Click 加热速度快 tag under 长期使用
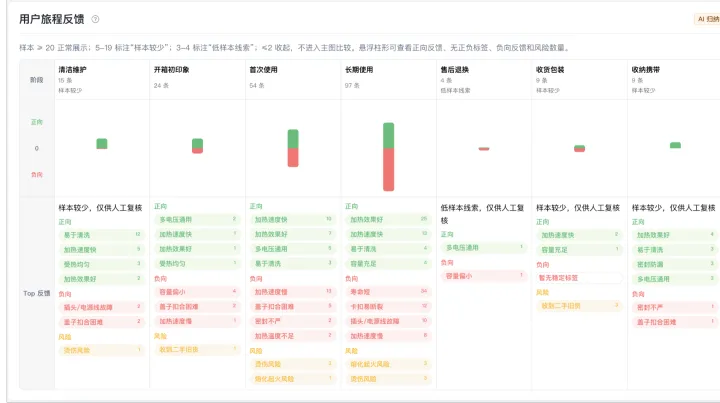 click(x=388, y=234)
